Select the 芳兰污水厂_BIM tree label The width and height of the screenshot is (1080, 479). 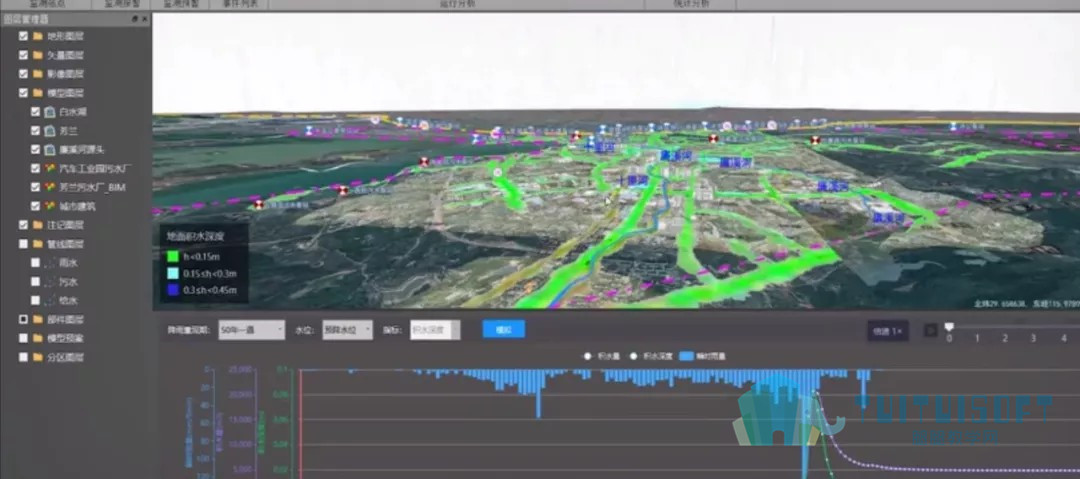[93, 187]
